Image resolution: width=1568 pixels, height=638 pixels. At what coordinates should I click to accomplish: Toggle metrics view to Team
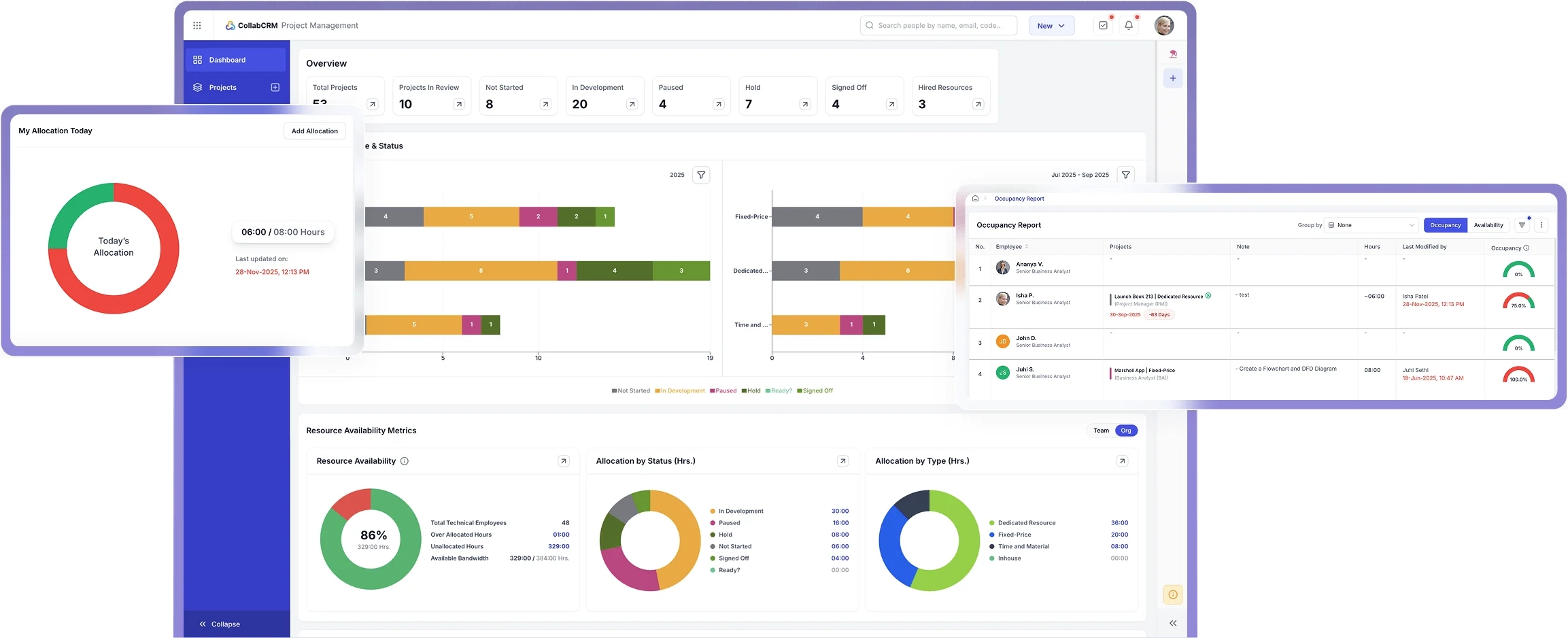[1100, 430]
